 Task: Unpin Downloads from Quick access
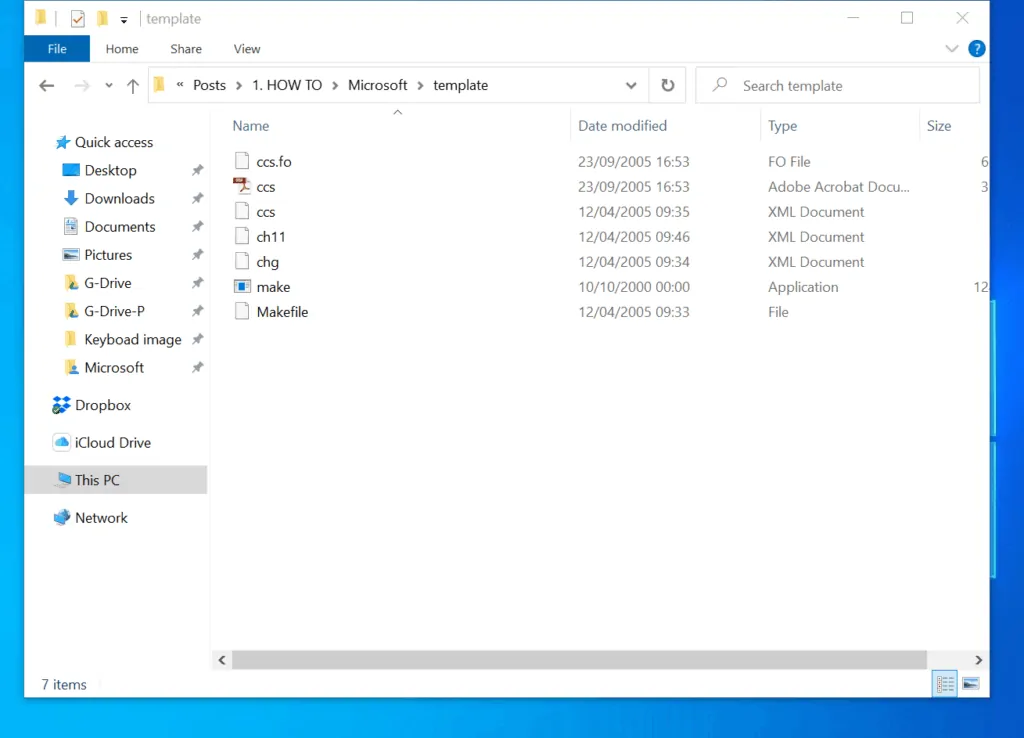(196, 198)
